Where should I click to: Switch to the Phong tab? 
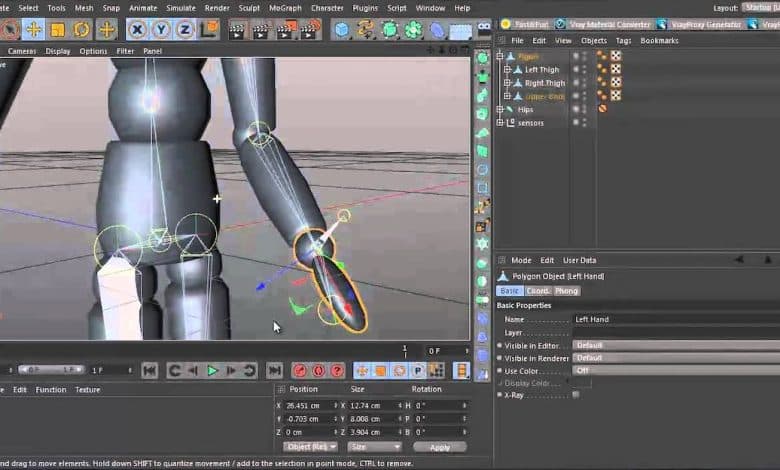click(x=566, y=291)
